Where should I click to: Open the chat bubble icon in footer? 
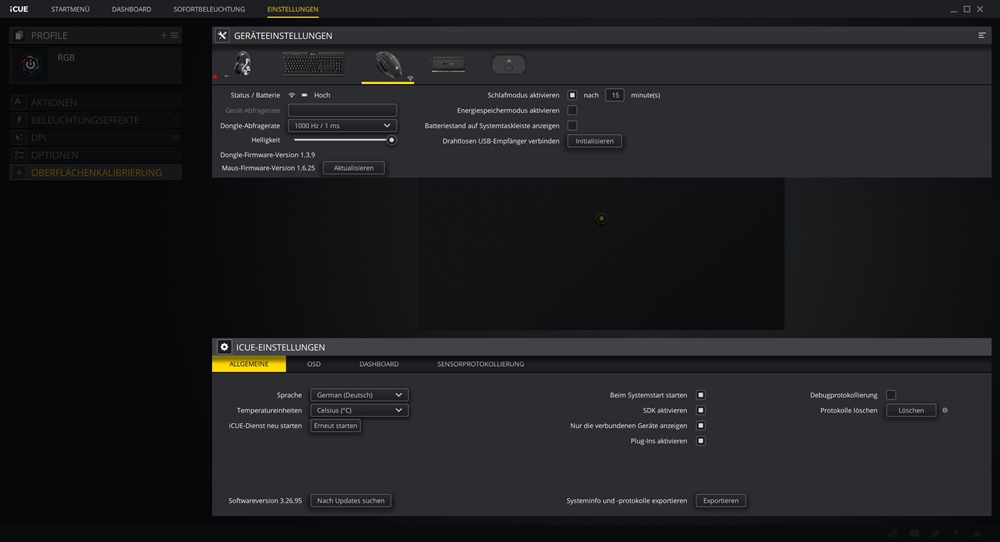pyautogui.click(x=915, y=534)
